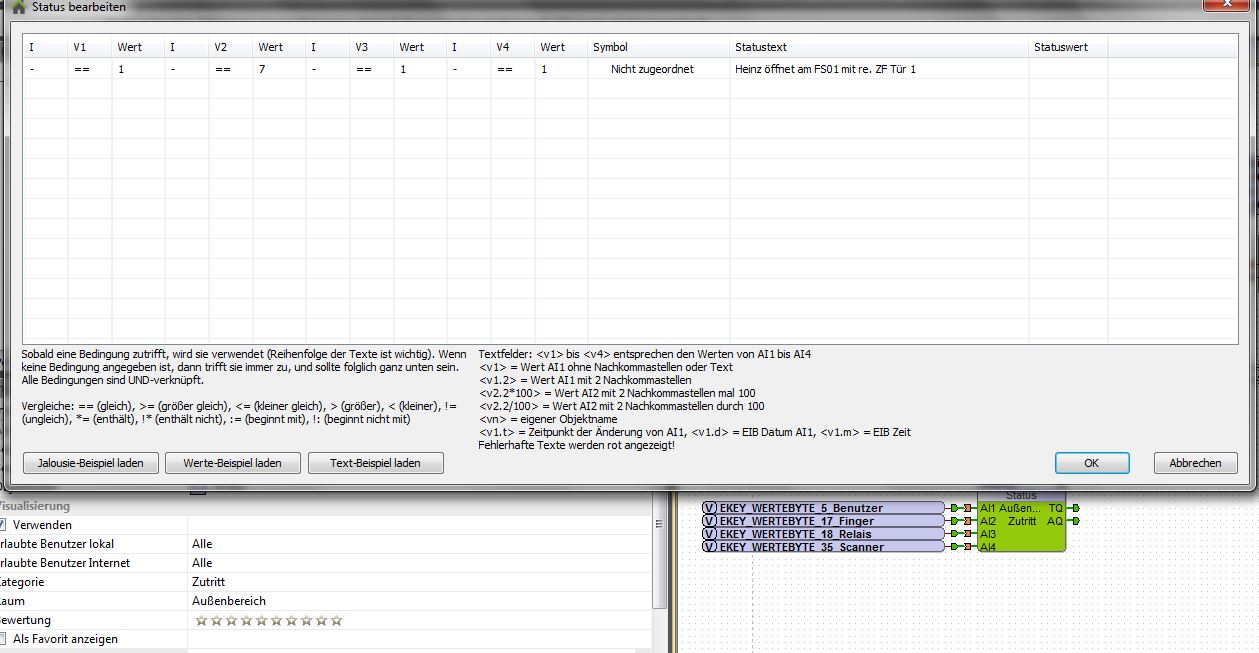Image resolution: width=1259 pixels, height=653 pixels.
Task: Click the empty Statuswert cell in first row
Action: tap(1068, 69)
